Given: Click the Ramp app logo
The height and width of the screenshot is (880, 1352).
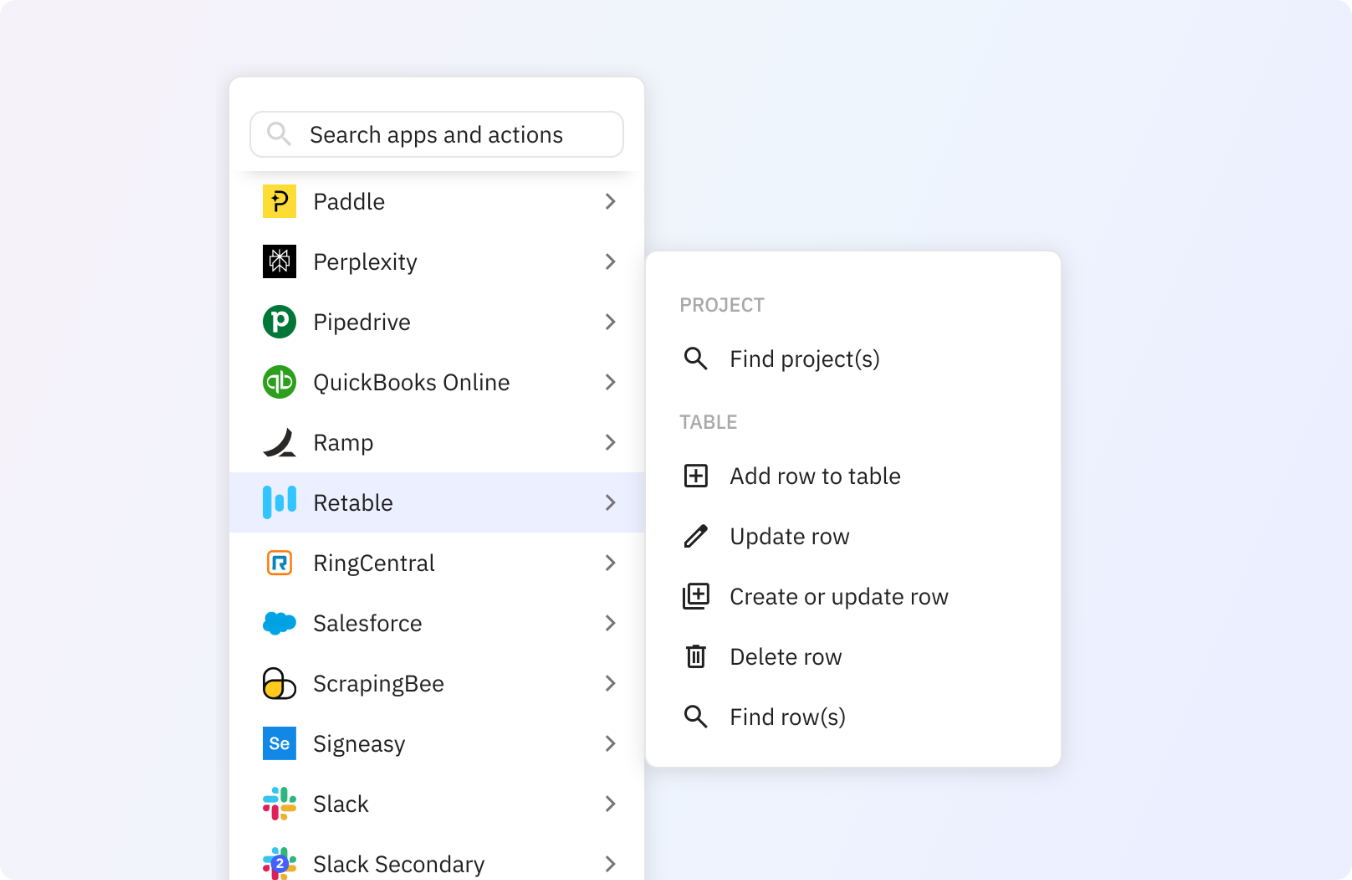Looking at the screenshot, I should [x=279, y=442].
